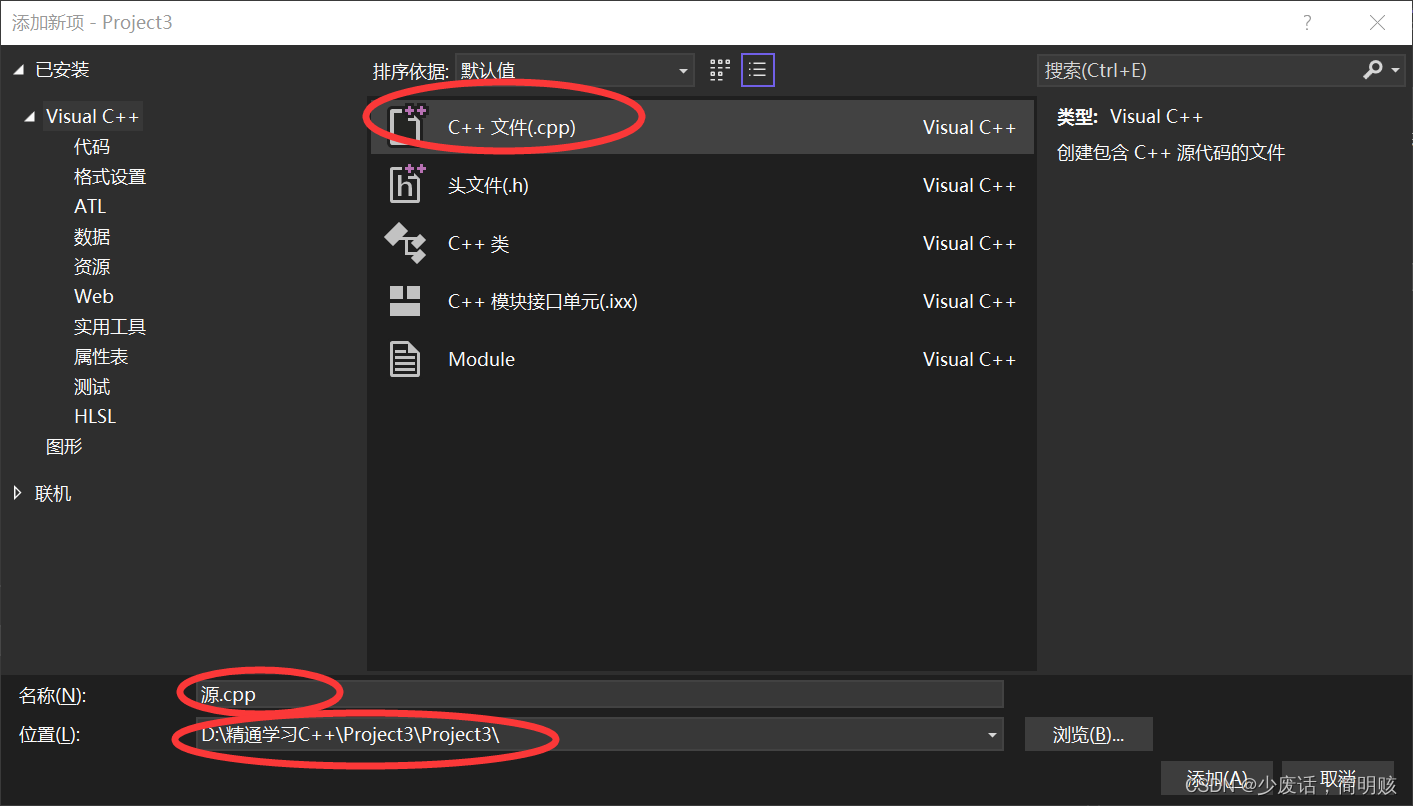1413x806 pixels.
Task: Switch to small icons list view
Action: (x=758, y=70)
